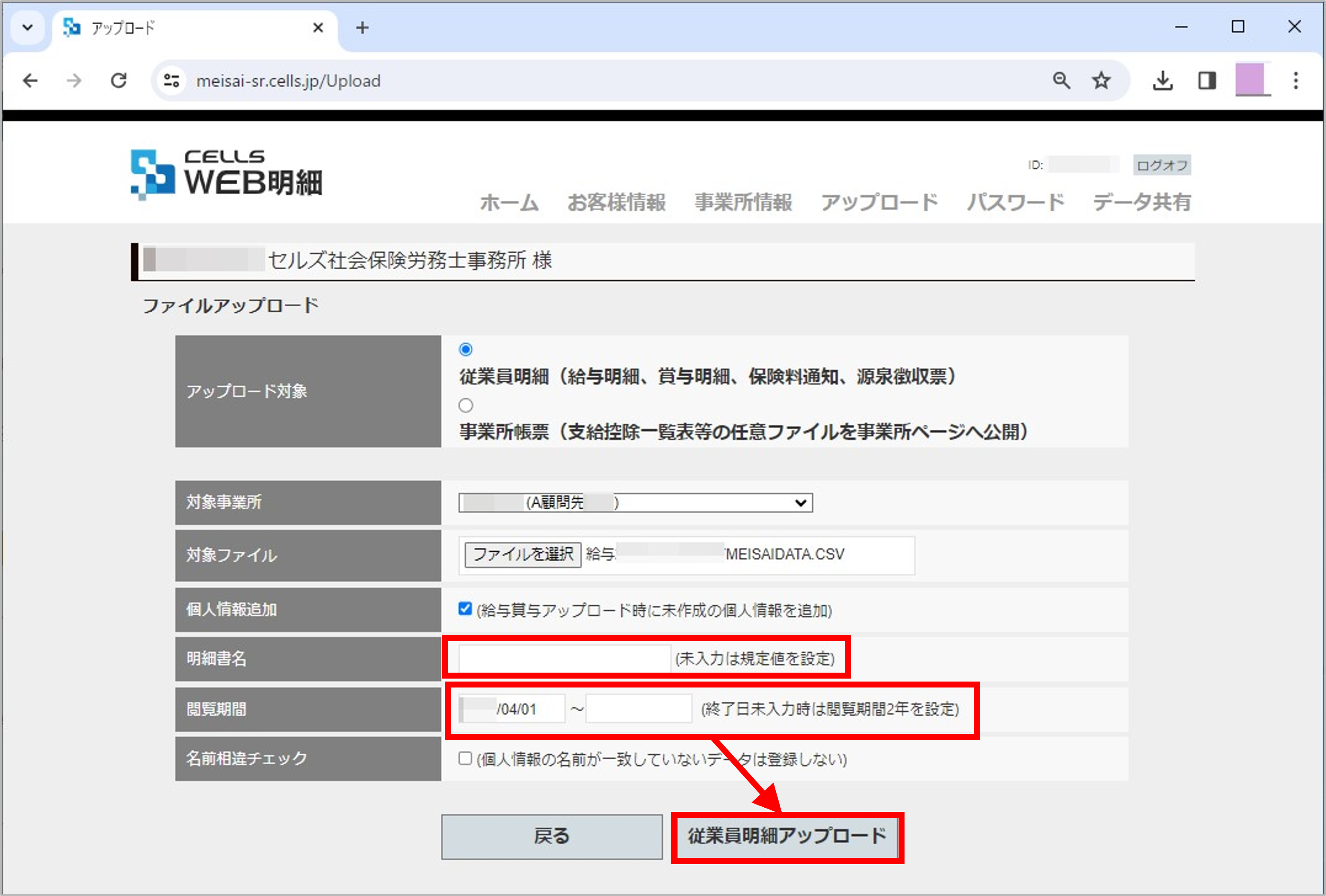Open the Chrome menu with three dots
This screenshot has height=896, width=1326.
[x=1295, y=80]
